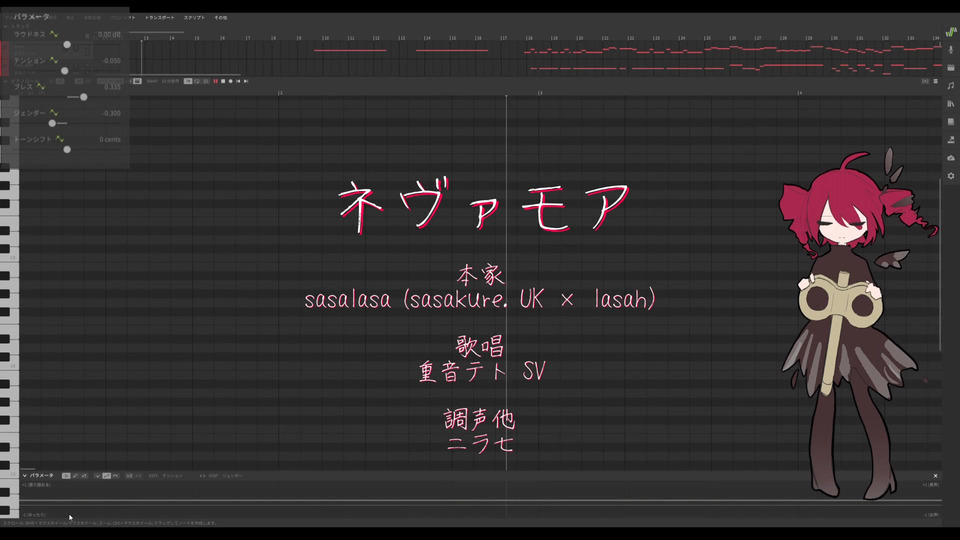The height and width of the screenshot is (540, 960).
Task: Click the 0.00 dB loudness value
Action: tap(109, 34)
